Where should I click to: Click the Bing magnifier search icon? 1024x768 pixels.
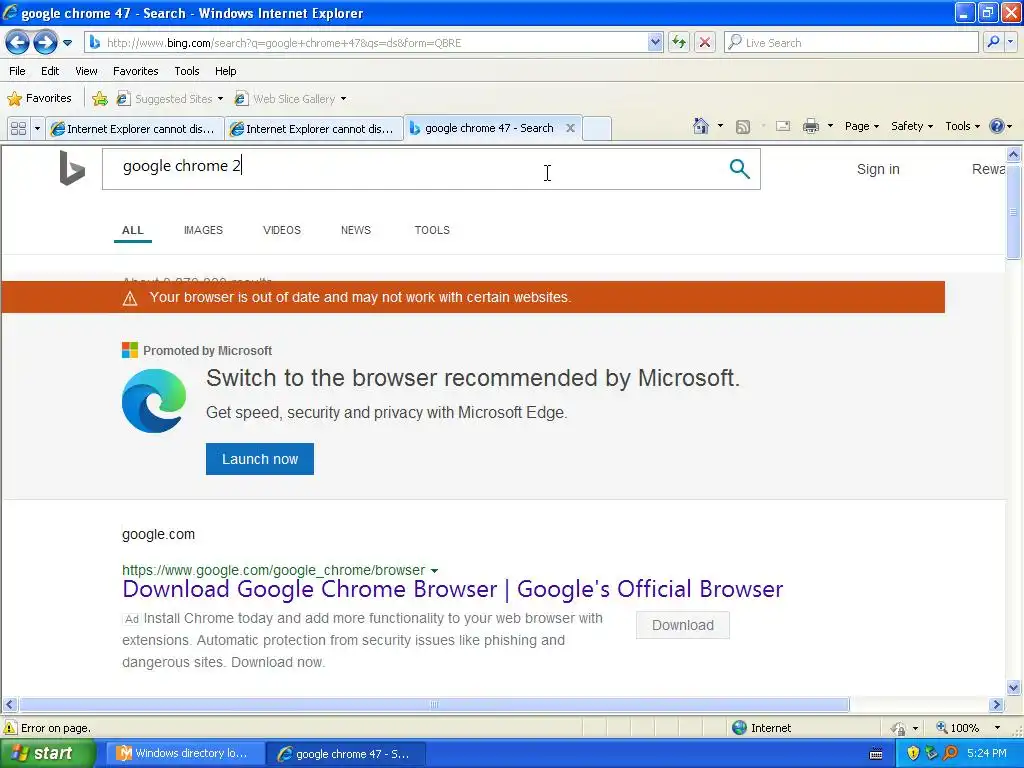point(739,168)
